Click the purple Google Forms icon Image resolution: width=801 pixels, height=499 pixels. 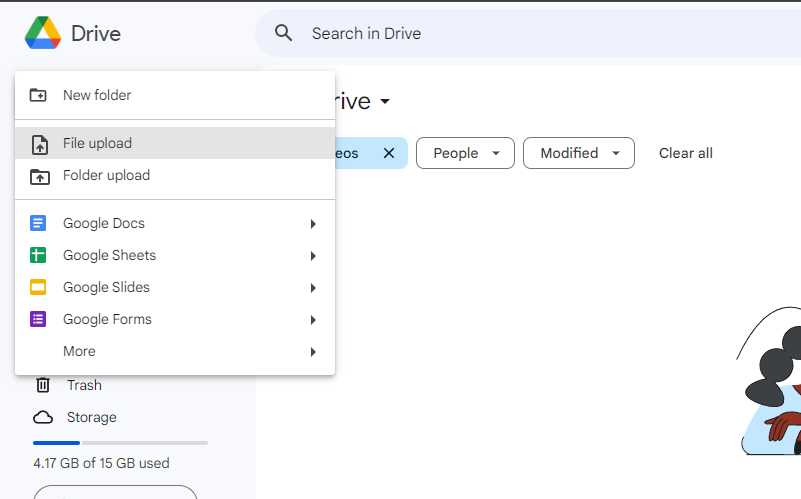pos(38,319)
